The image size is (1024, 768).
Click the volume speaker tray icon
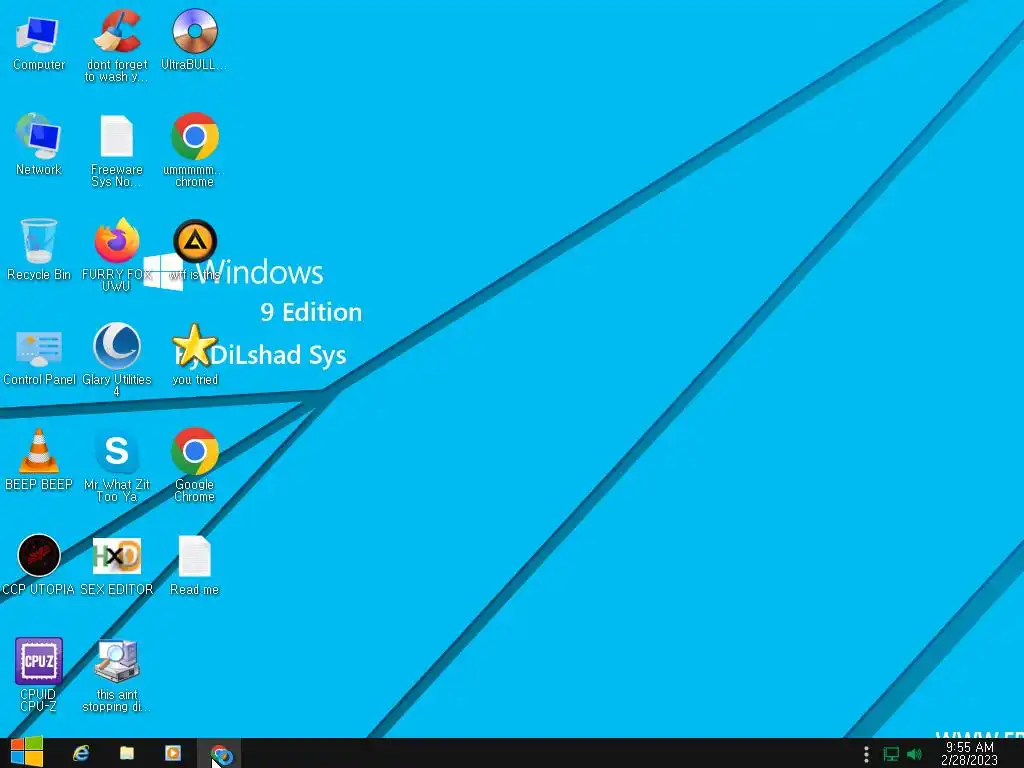pos(914,755)
